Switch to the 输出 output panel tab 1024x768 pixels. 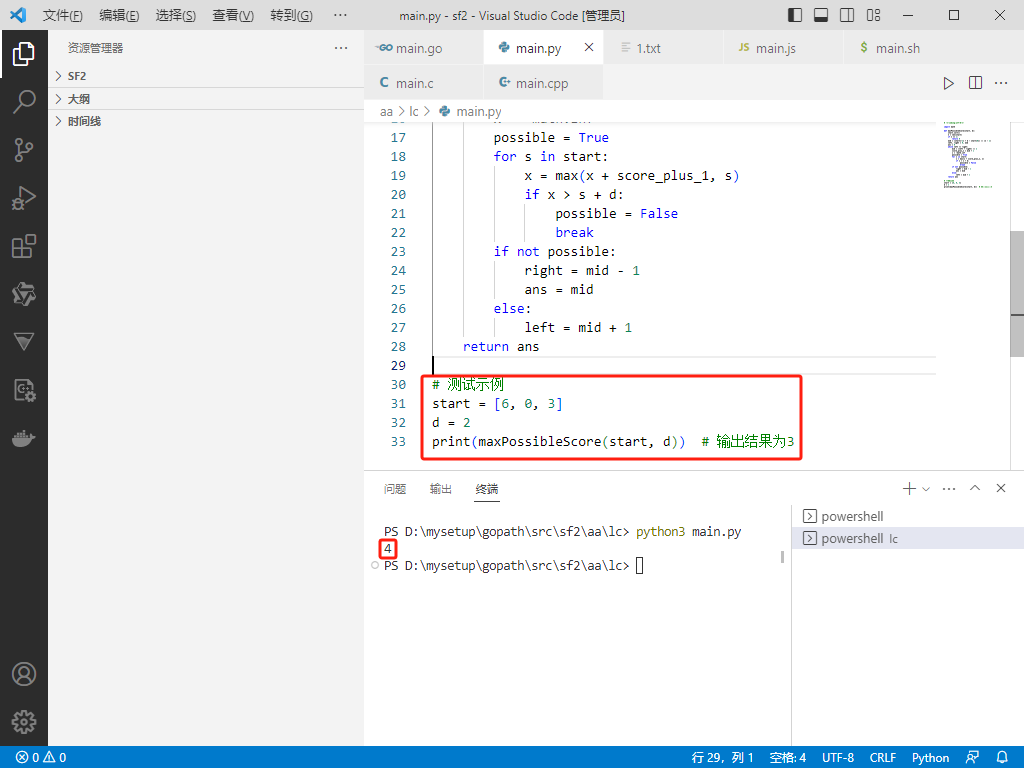(x=441, y=488)
